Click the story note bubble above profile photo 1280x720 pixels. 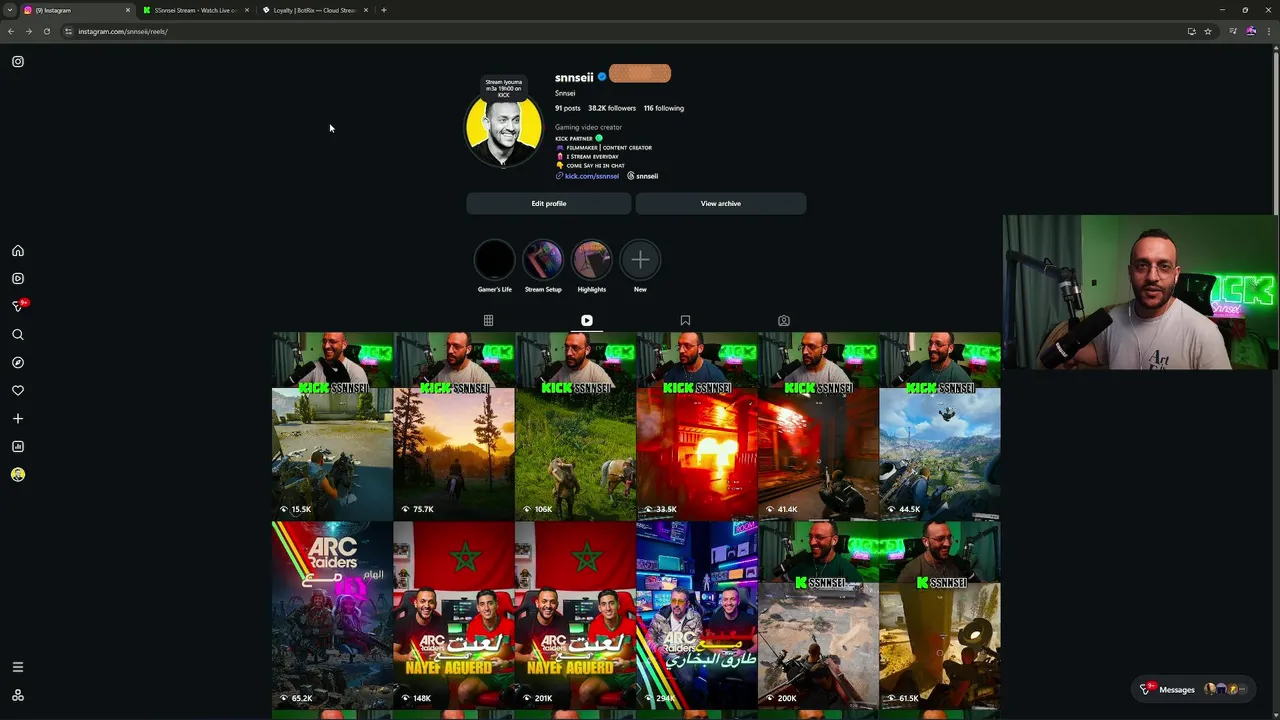click(504, 88)
